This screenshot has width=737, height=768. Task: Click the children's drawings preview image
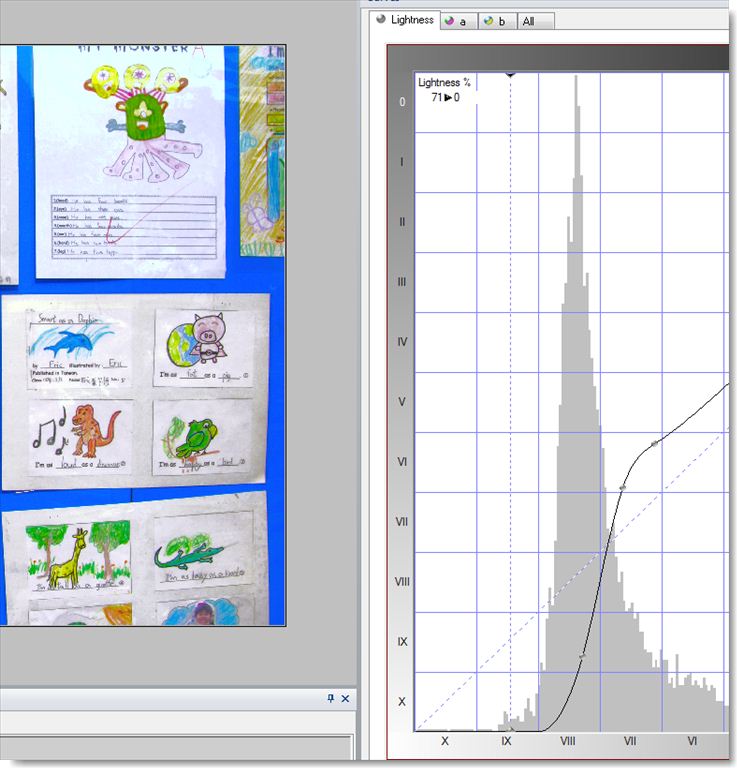(143, 336)
